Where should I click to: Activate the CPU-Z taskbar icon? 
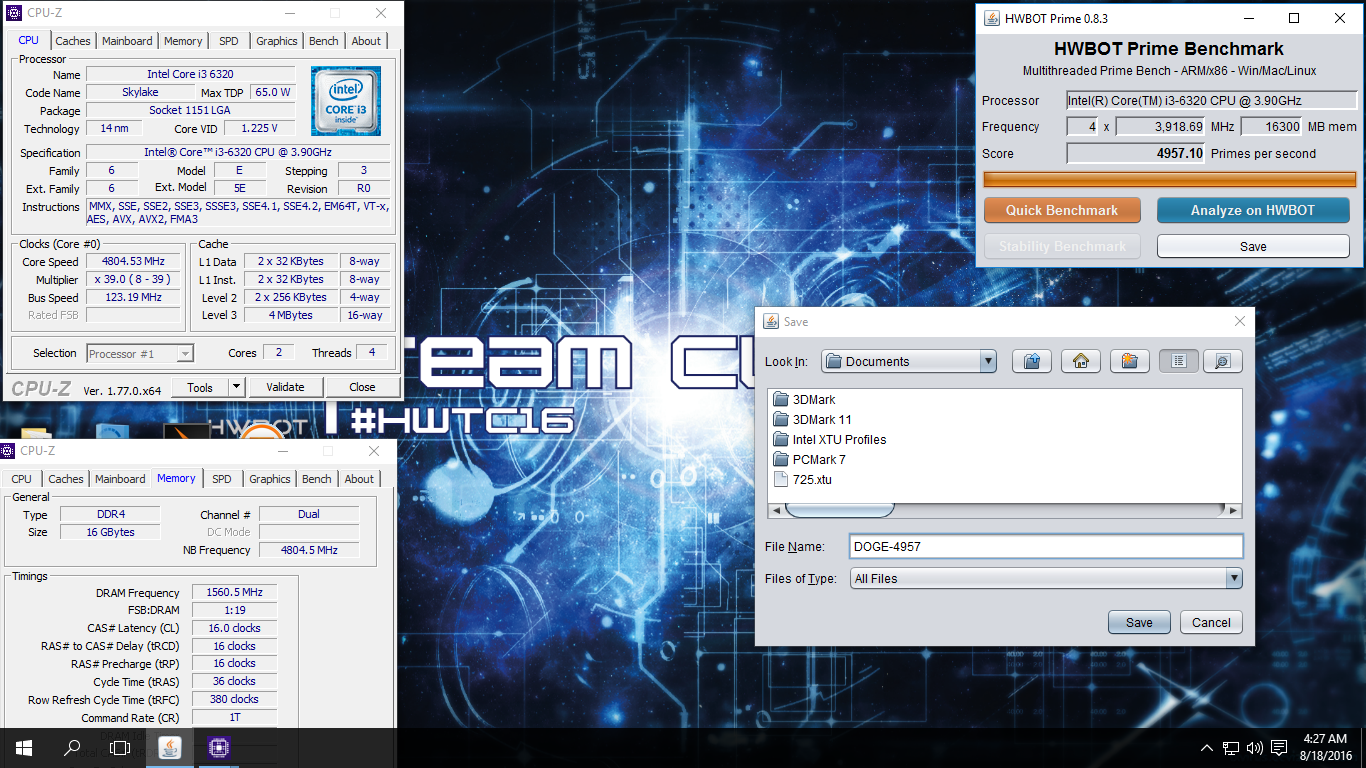tap(219, 747)
